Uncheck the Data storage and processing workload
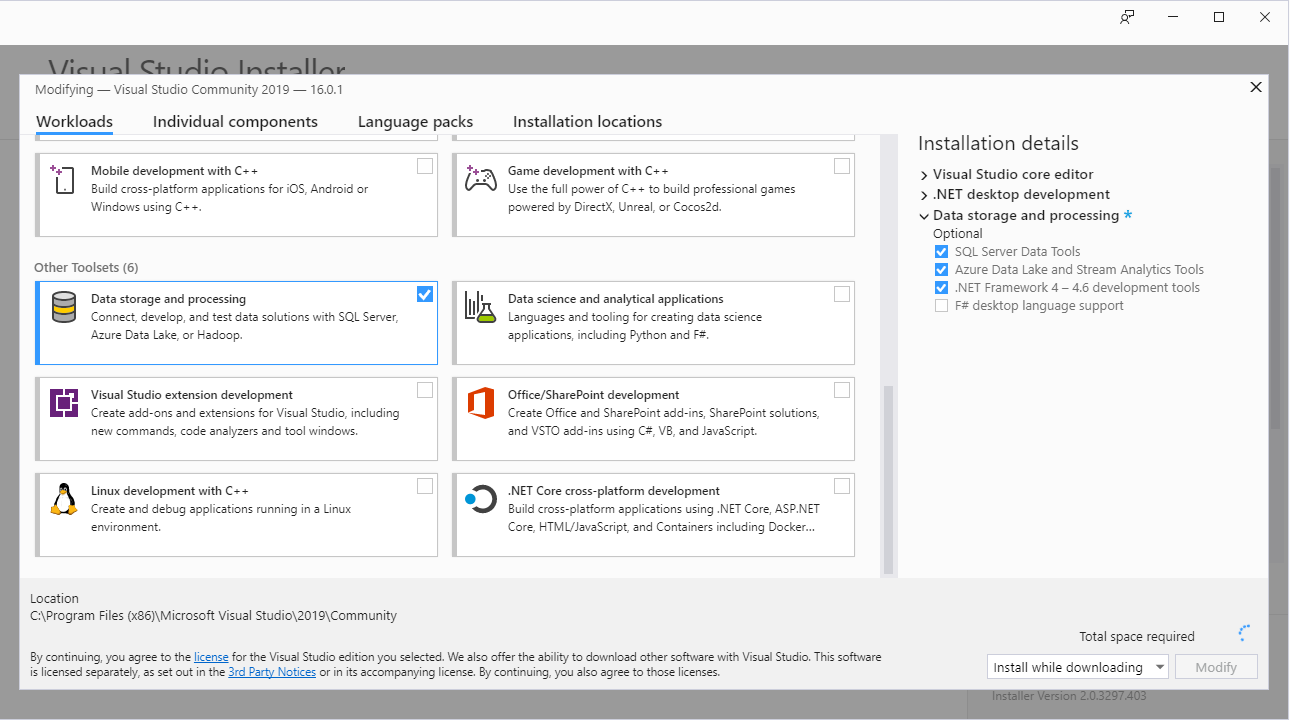This screenshot has height=720, width=1290. 425,293
